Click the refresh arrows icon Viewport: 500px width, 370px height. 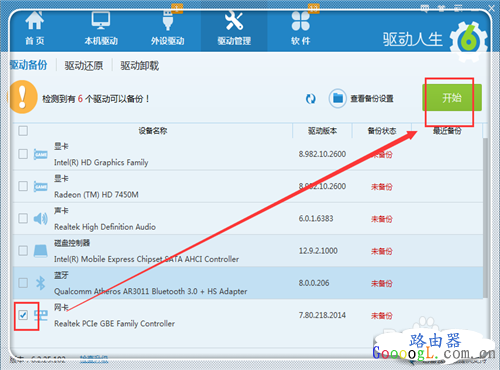pyautogui.click(x=311, y=99)
